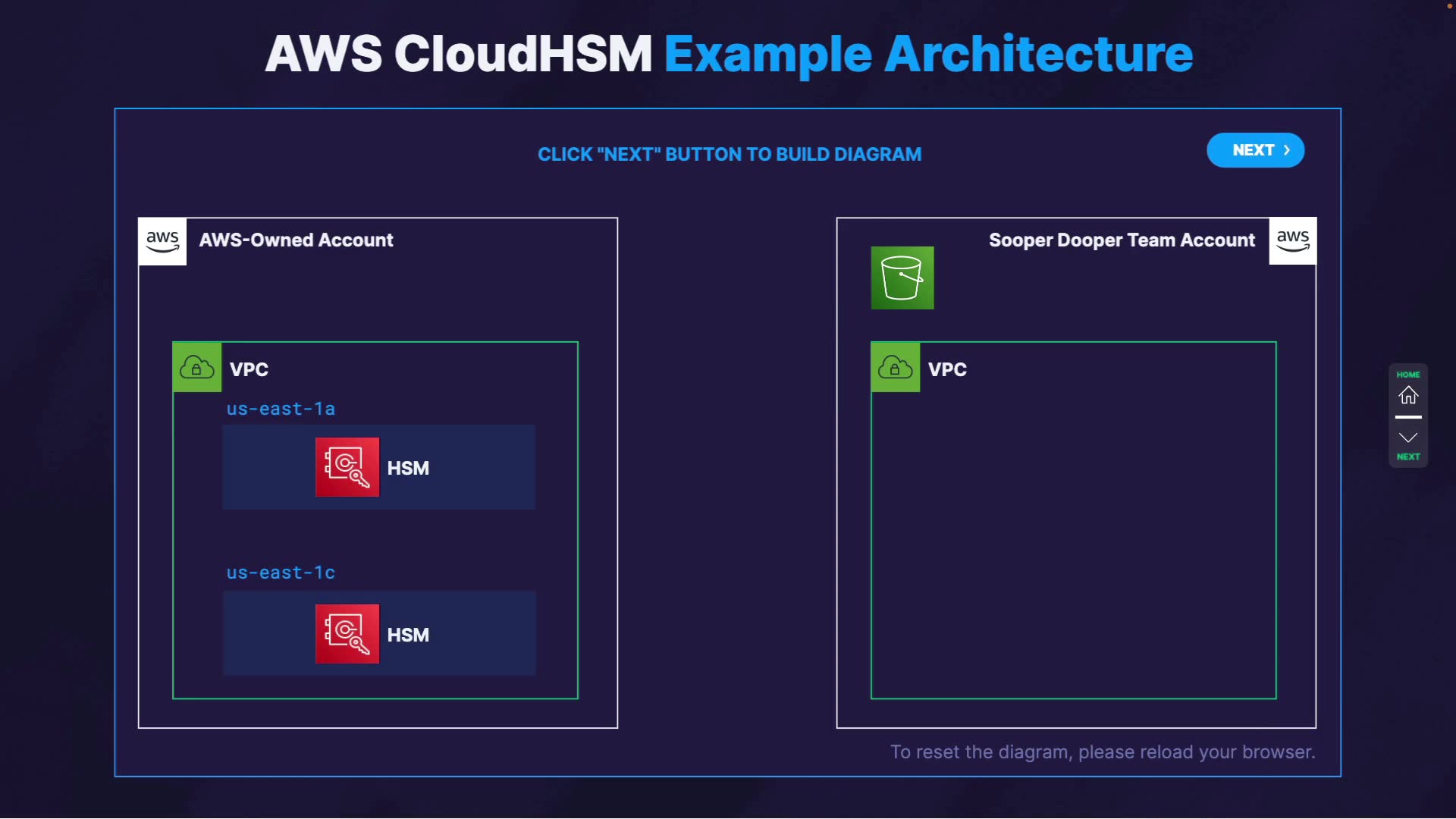Viewport: 1456px width, 819px height.
Task: Click the Sooper Dooper Team Account title
Action: coord(1121,240)
